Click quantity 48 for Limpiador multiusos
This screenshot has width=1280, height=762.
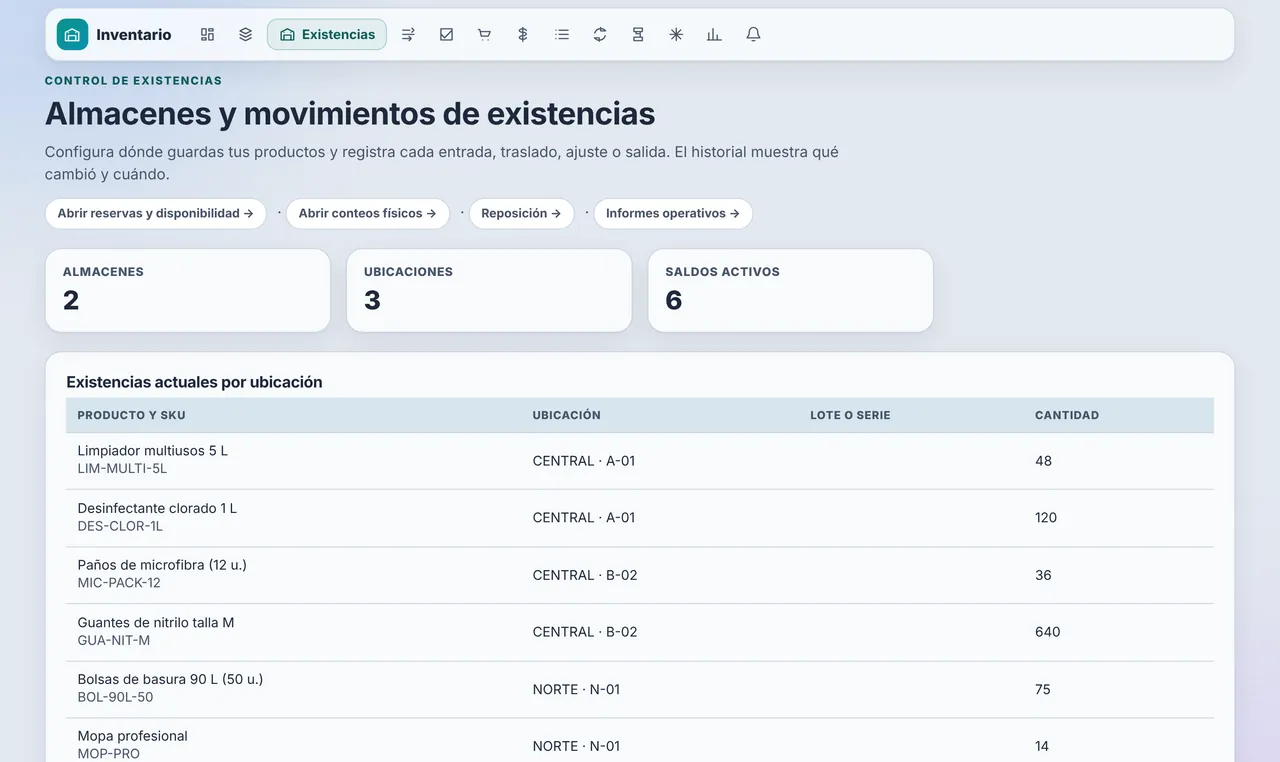point(1043,461)
